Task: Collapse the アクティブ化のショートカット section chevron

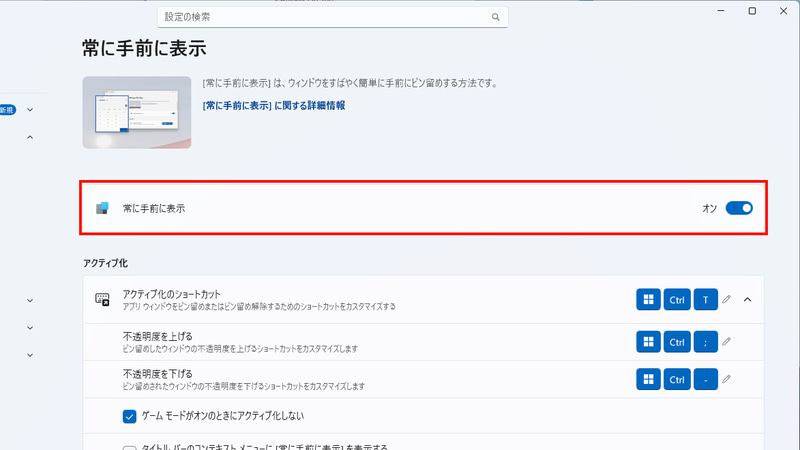Action: point(747,299)
